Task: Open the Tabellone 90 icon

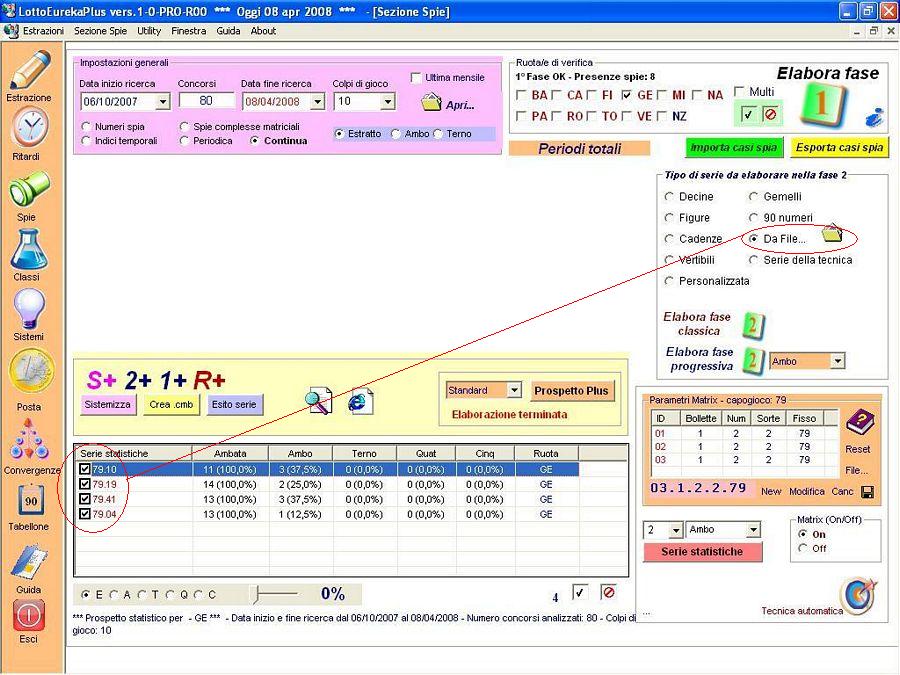Action: (31, 501)
